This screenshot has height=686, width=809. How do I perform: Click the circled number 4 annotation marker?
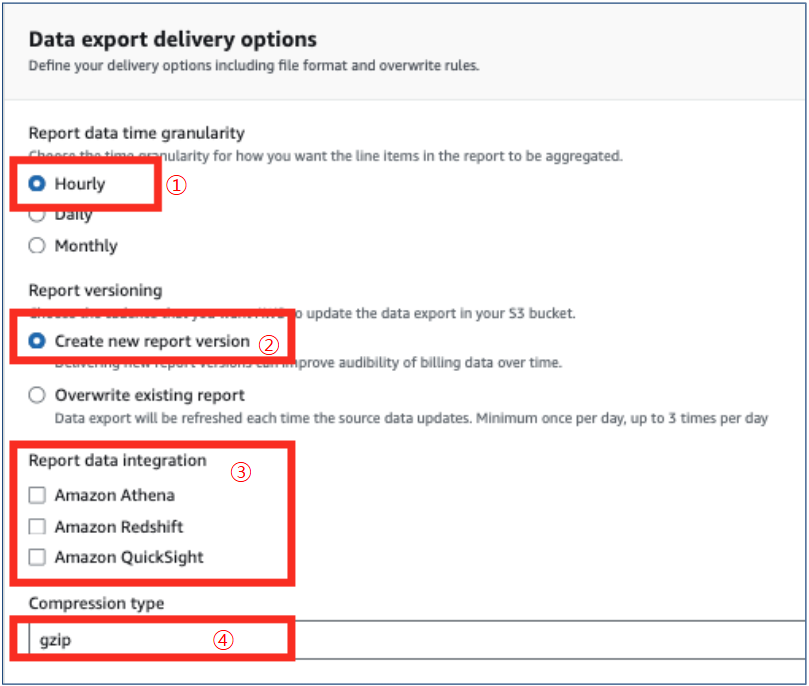tap(223, 640)
